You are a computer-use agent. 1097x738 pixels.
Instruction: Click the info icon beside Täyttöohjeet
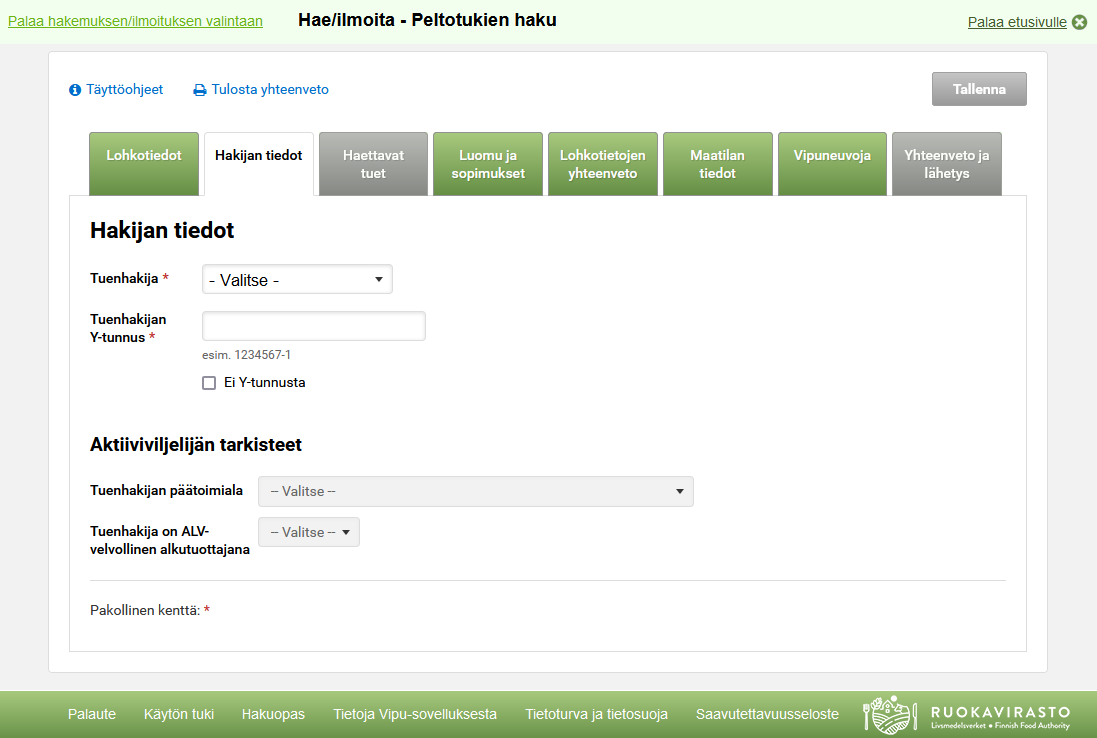pyautogui.click(x=75, y=90)
